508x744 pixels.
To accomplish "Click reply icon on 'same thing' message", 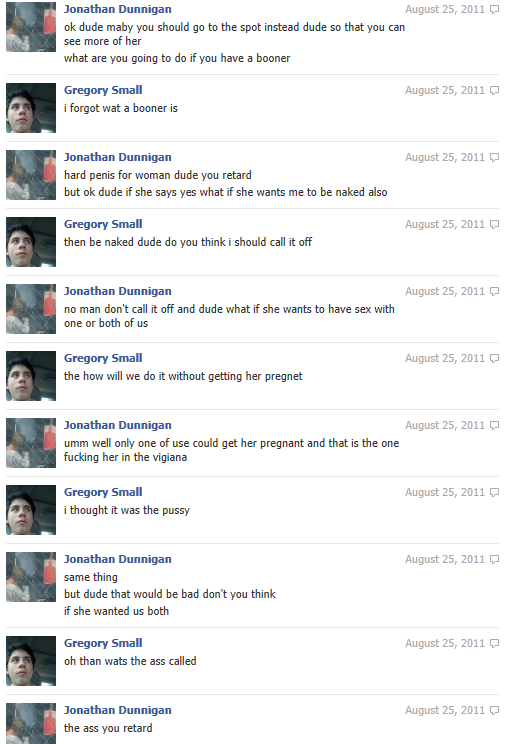I will tap(494, 559).
